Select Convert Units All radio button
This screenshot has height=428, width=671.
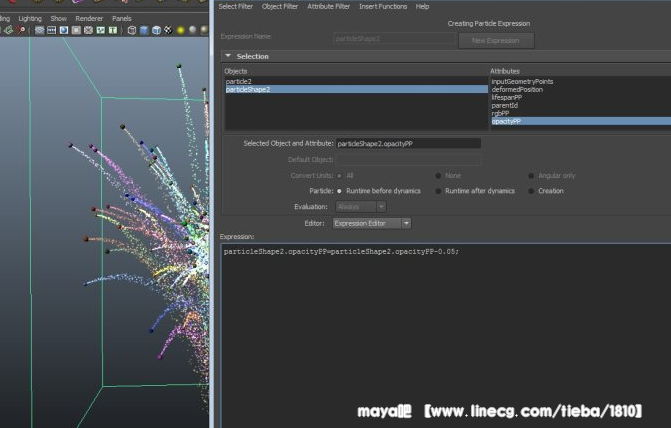339,176
